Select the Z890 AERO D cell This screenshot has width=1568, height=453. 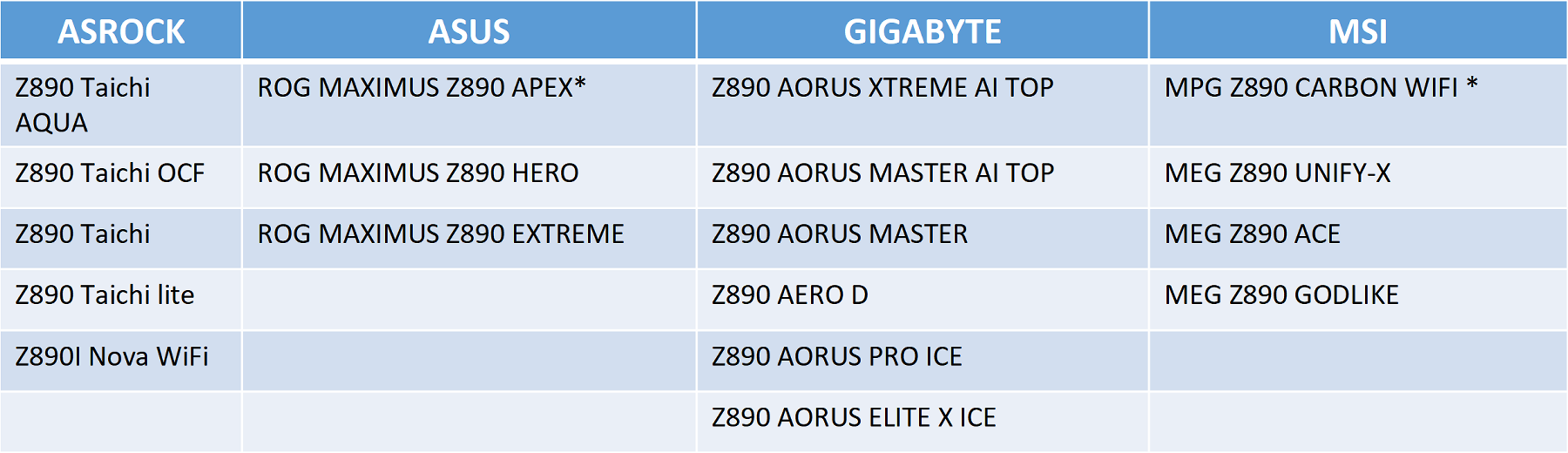pyautogui.click(x=789, y=295)
